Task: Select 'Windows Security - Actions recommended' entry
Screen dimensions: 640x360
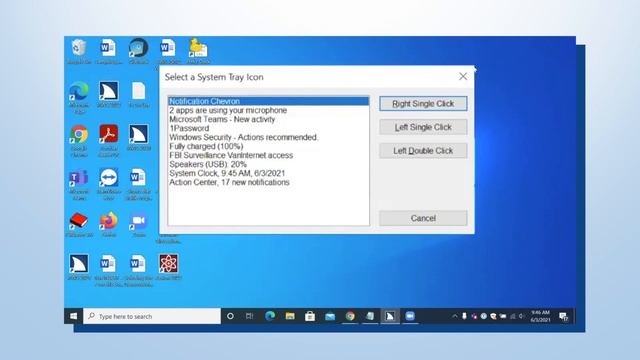Action: tap(269, 137)
